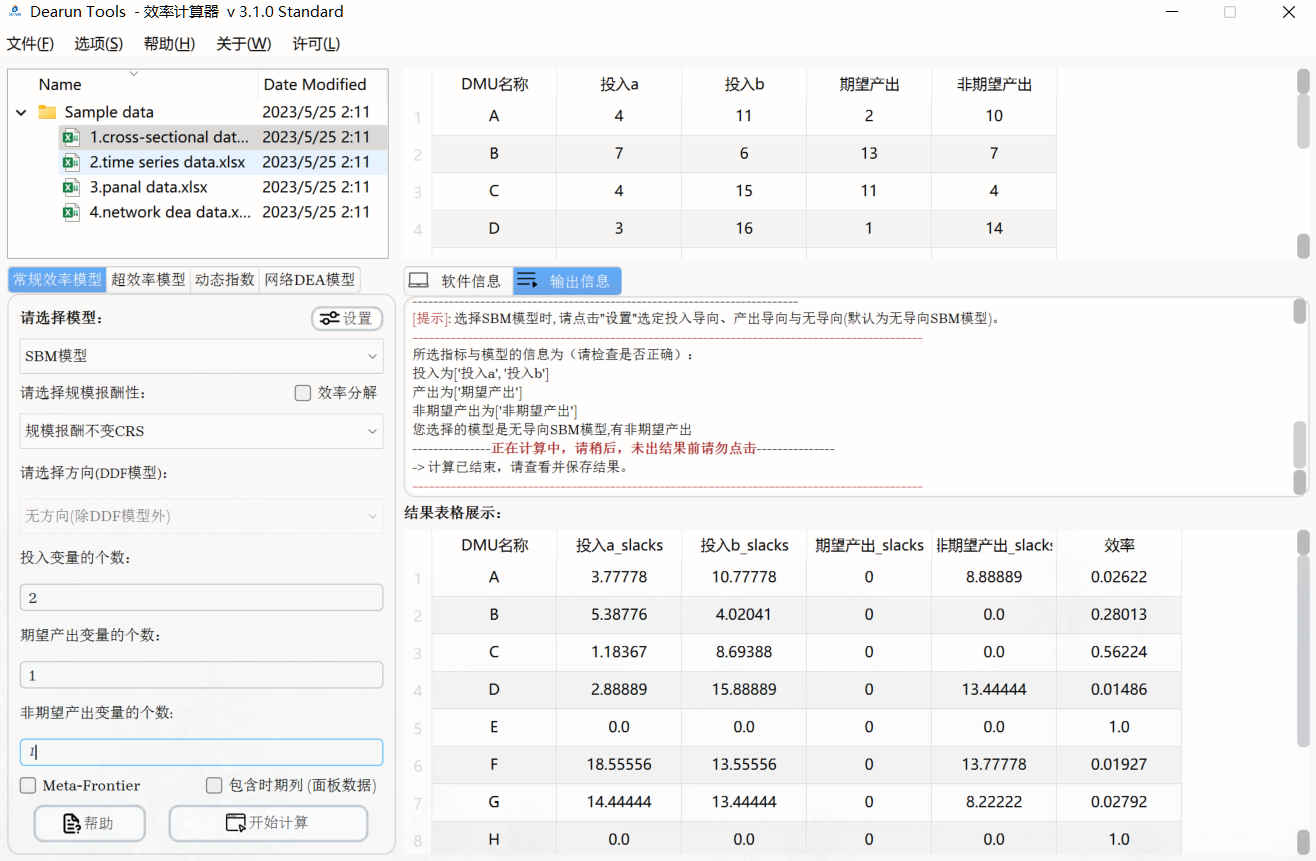The image size is (1316, 861).
Task: Open the 规模报酬不变CRS dropdown
Action: (200, 431)
